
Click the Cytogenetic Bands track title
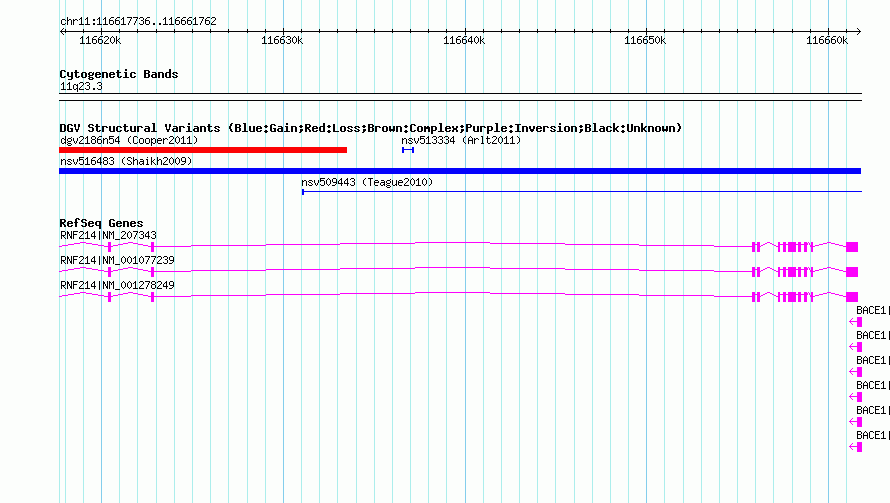(119, 74)
